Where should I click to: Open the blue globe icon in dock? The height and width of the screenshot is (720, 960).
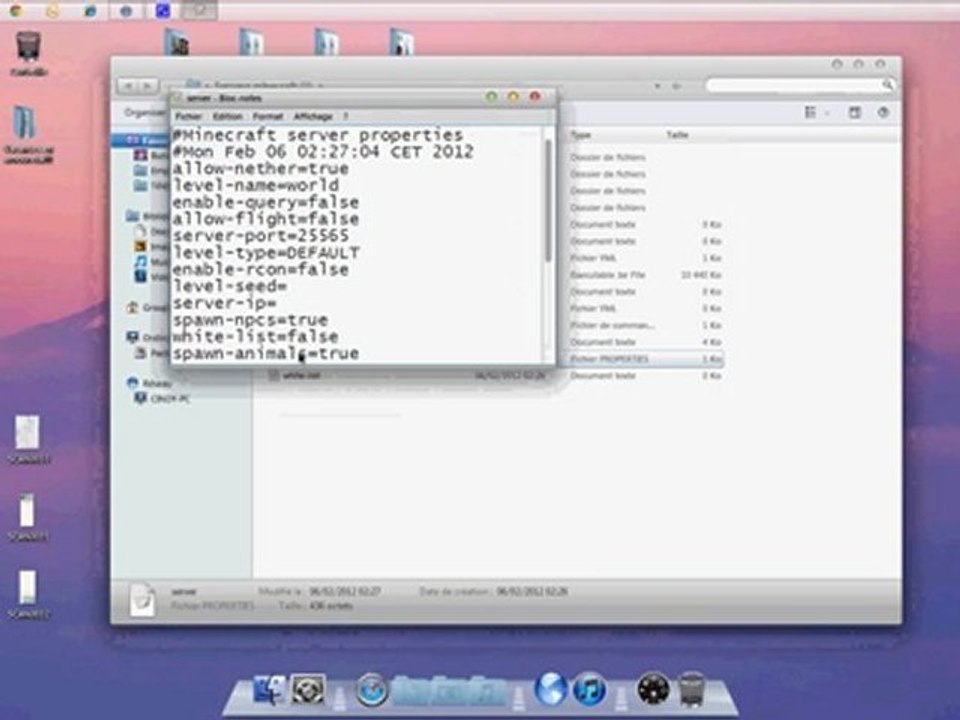[x=550, y=689]
